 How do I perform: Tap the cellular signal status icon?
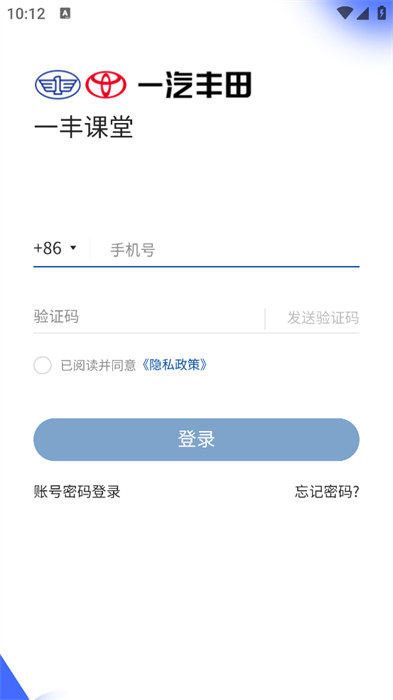click(363, 13)
